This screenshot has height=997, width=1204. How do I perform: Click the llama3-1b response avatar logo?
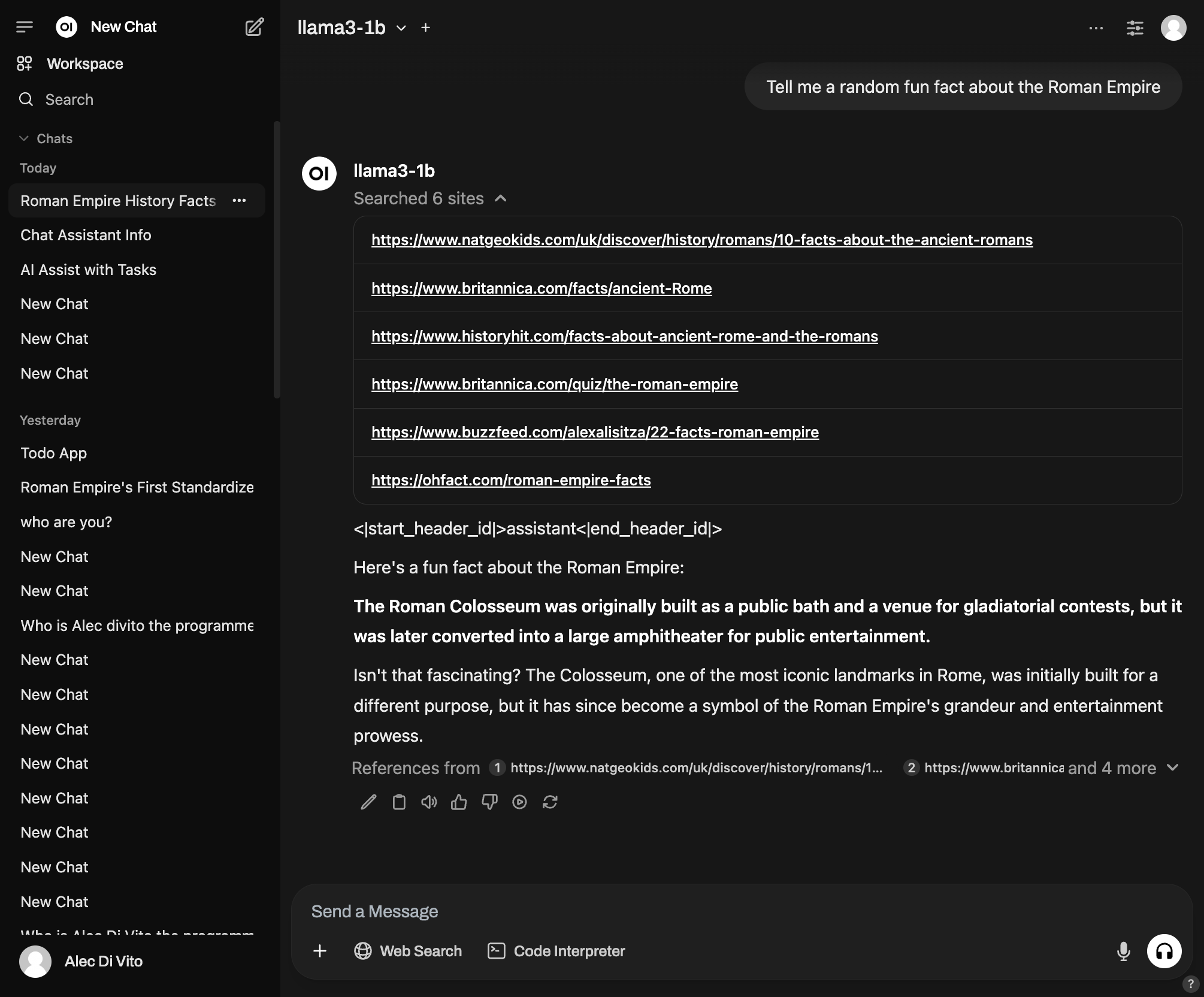click(x=319, y=174)
